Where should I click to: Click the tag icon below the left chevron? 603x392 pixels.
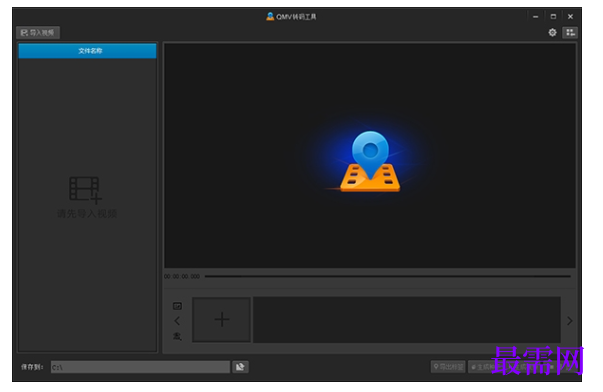pos(177,336)
